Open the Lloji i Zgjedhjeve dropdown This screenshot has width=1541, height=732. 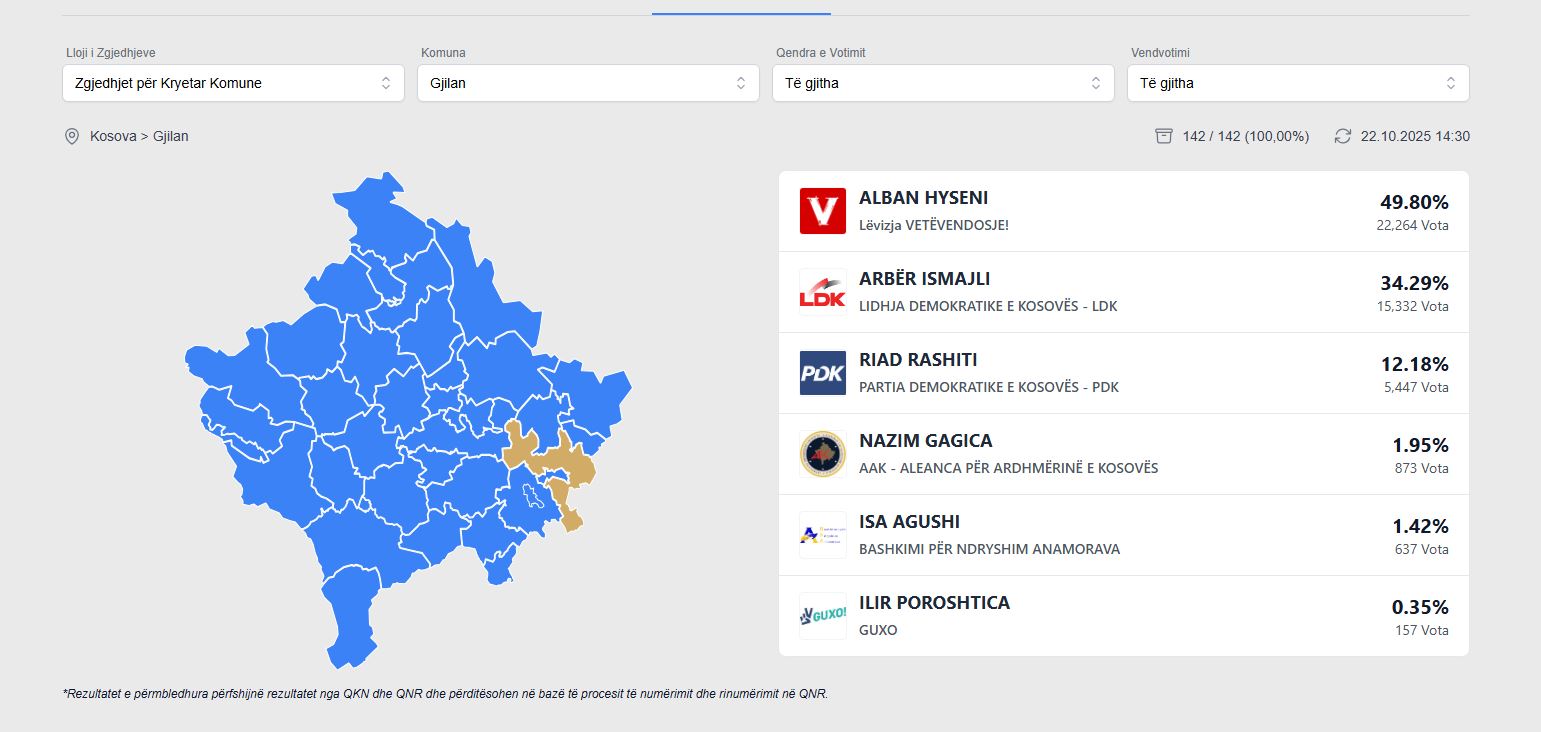click(233, 83)
